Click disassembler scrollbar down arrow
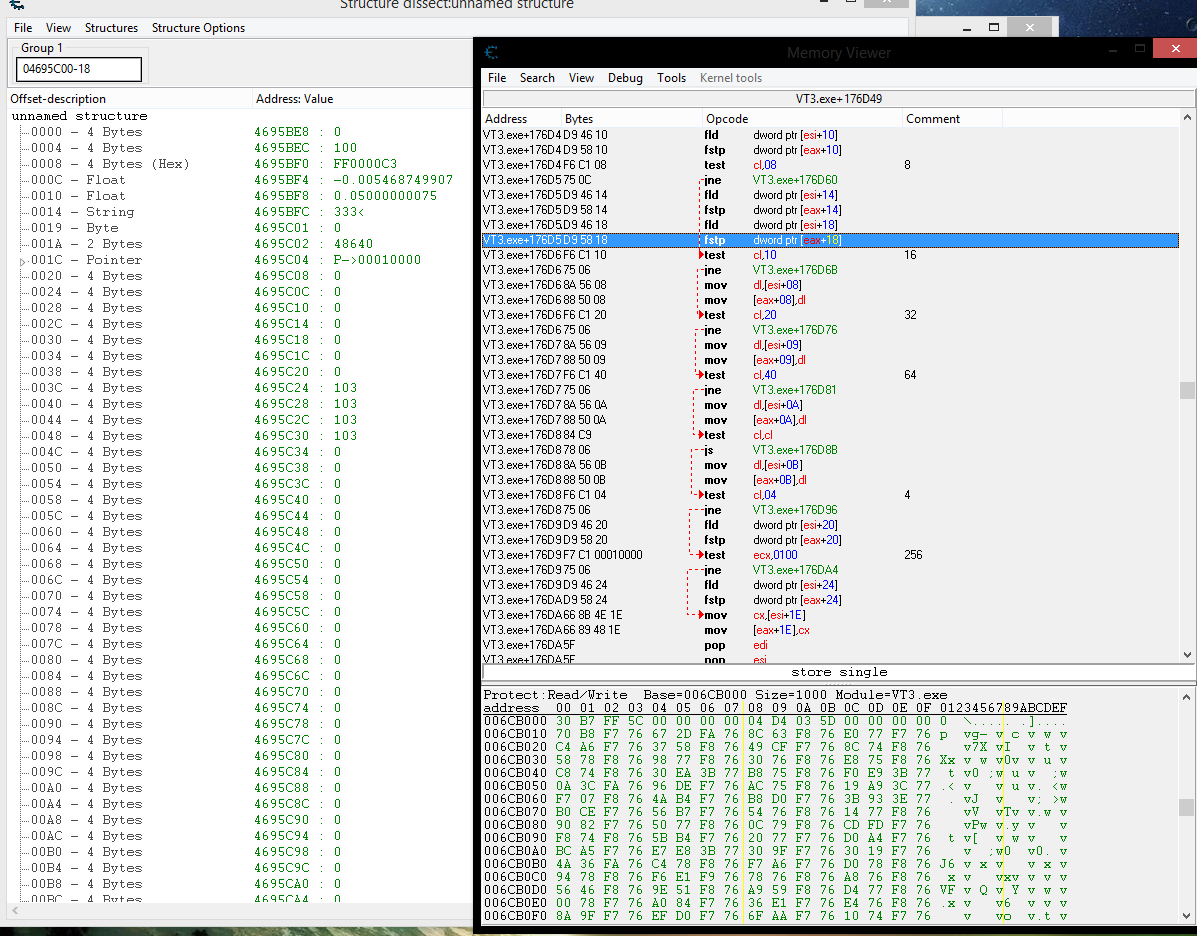 (x=1187, y=654)
